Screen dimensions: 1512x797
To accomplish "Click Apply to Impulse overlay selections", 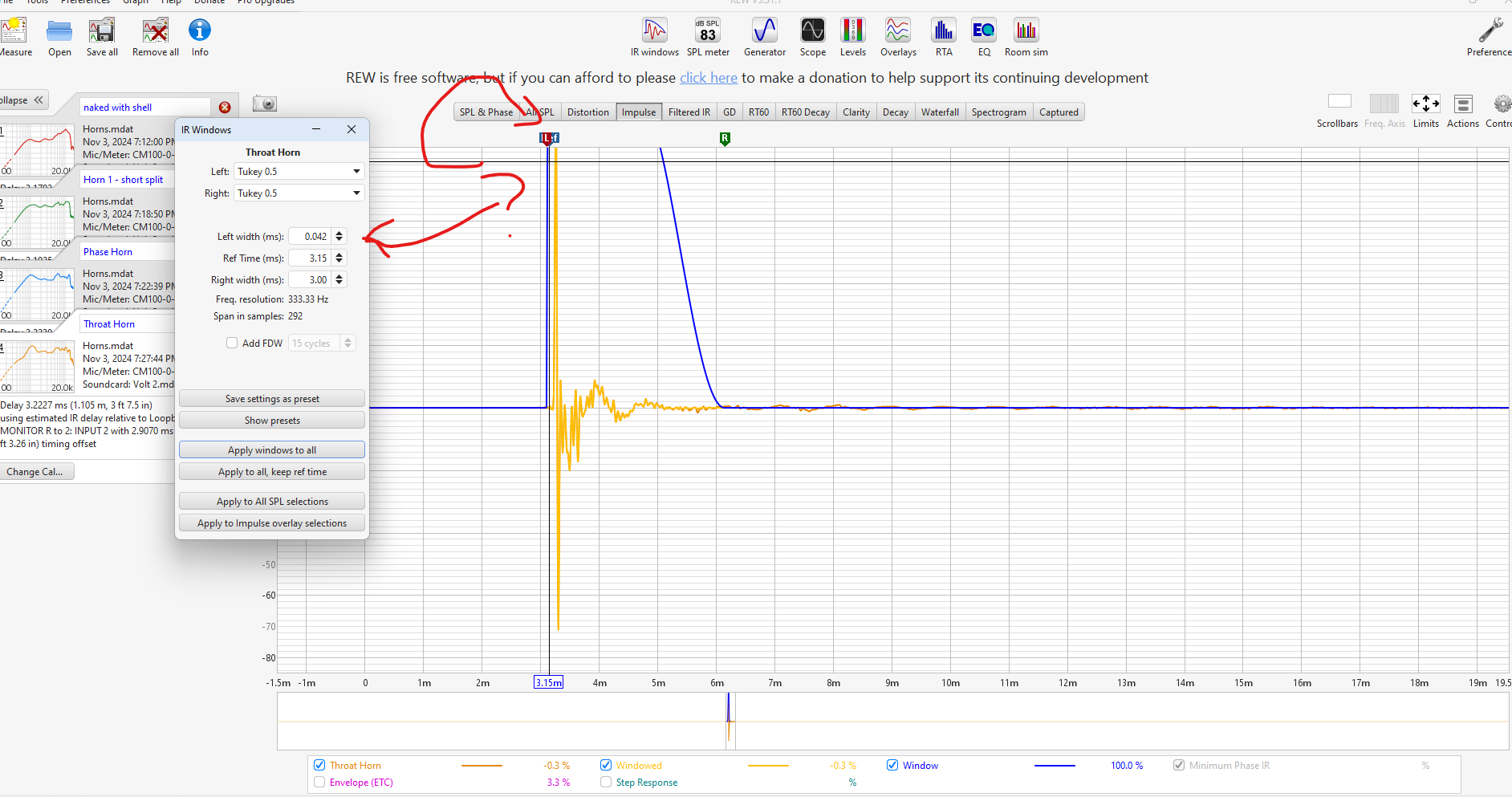I will (272, 523).
